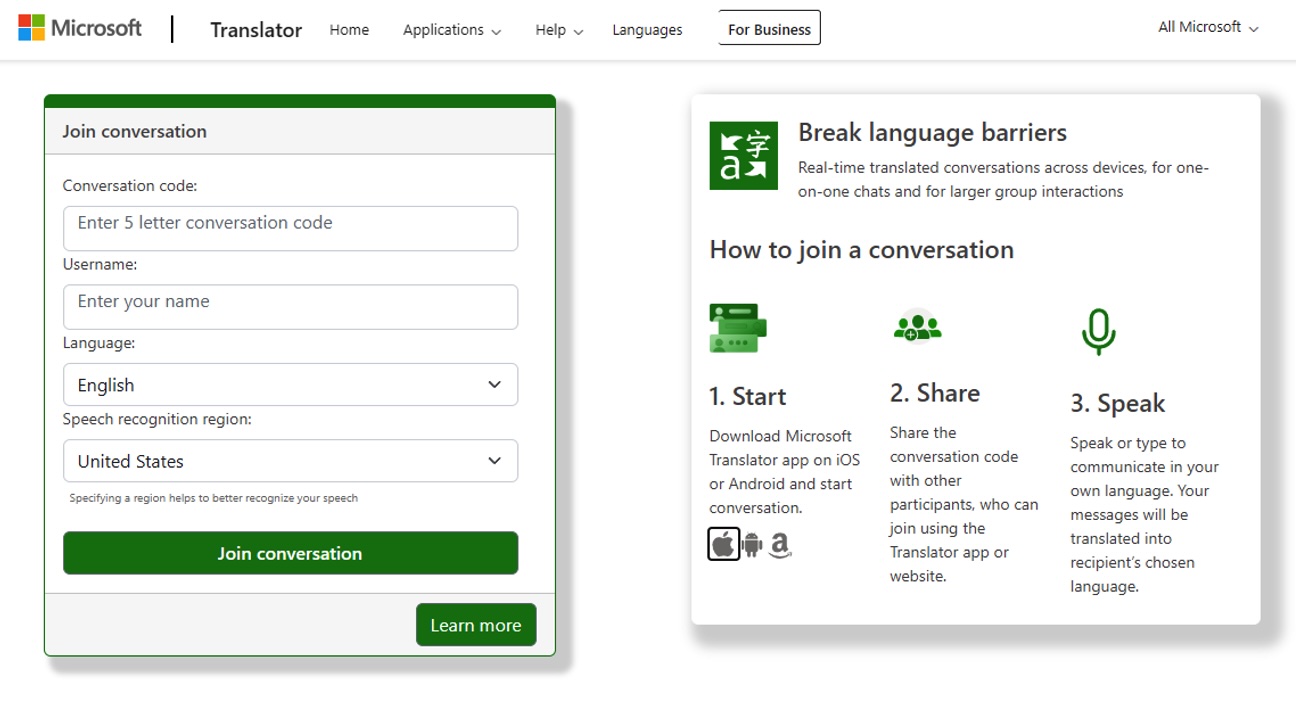Viewport: 1296px width, 709px height.
Task: Click the devices icon above Start step
Action: point(737,326)
